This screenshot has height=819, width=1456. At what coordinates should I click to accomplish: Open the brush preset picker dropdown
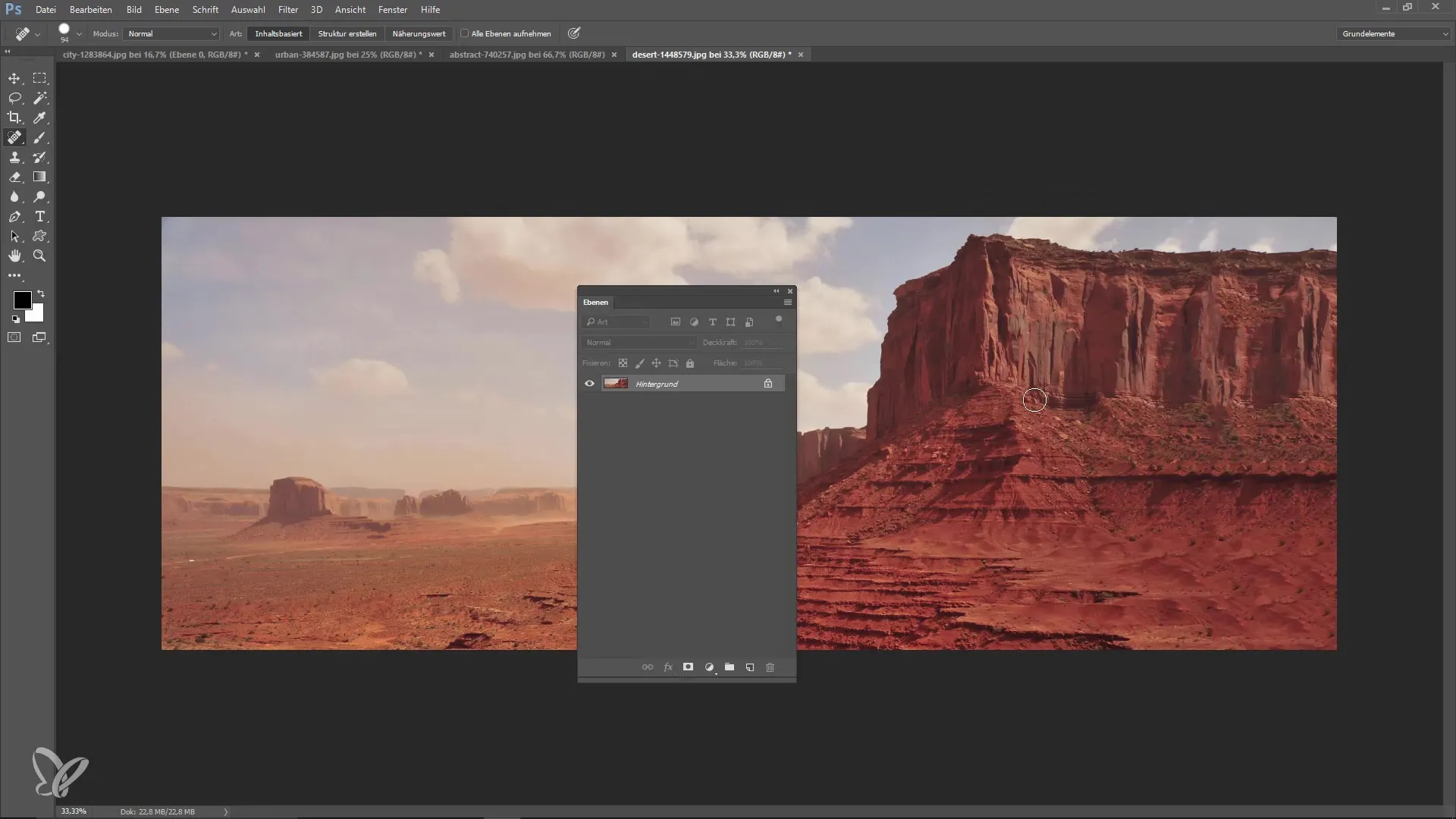tap(79, 33)
